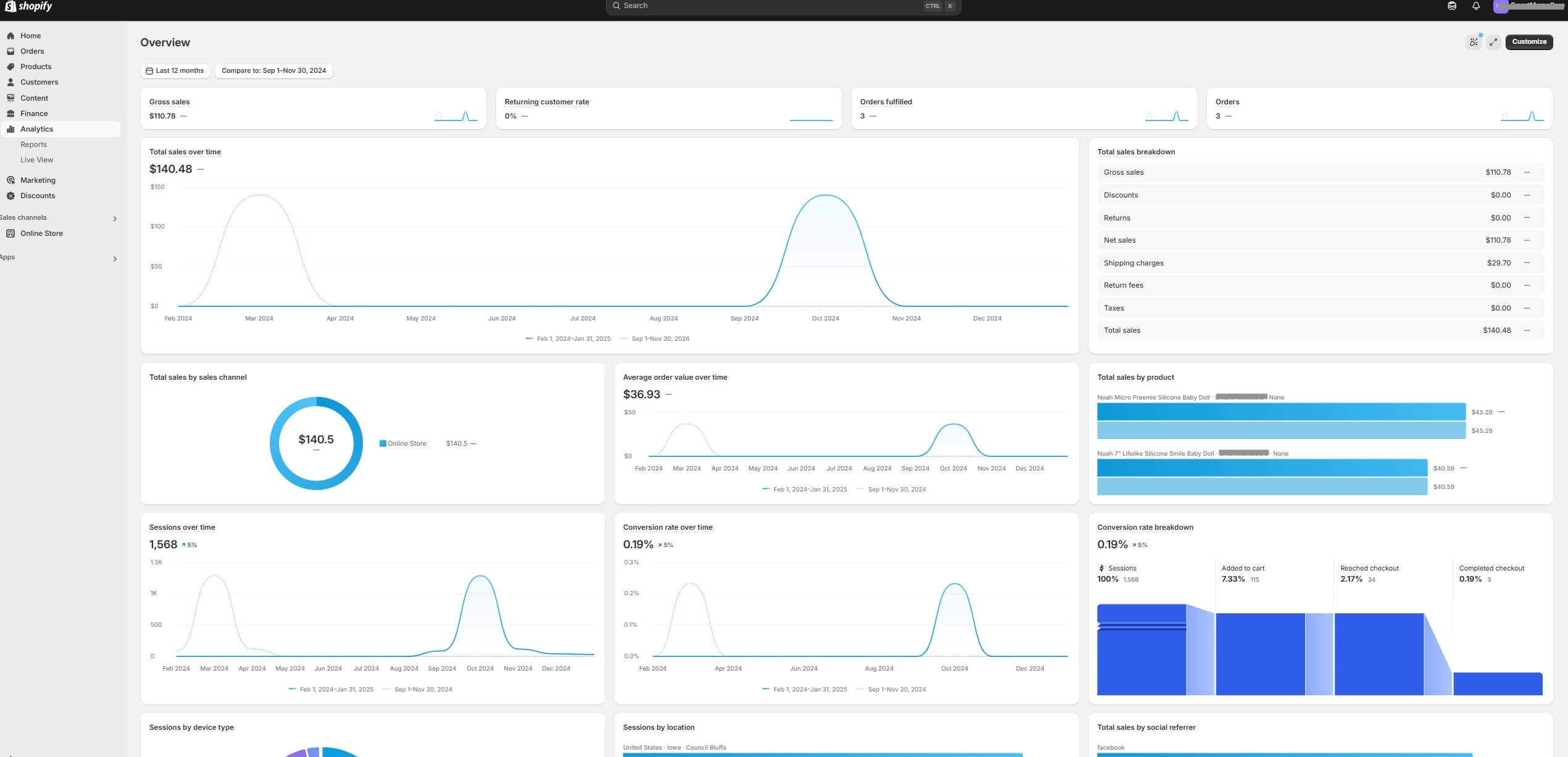
Task: Click the Customize button
Action: pyautogui.click(x=1529, y=42)
